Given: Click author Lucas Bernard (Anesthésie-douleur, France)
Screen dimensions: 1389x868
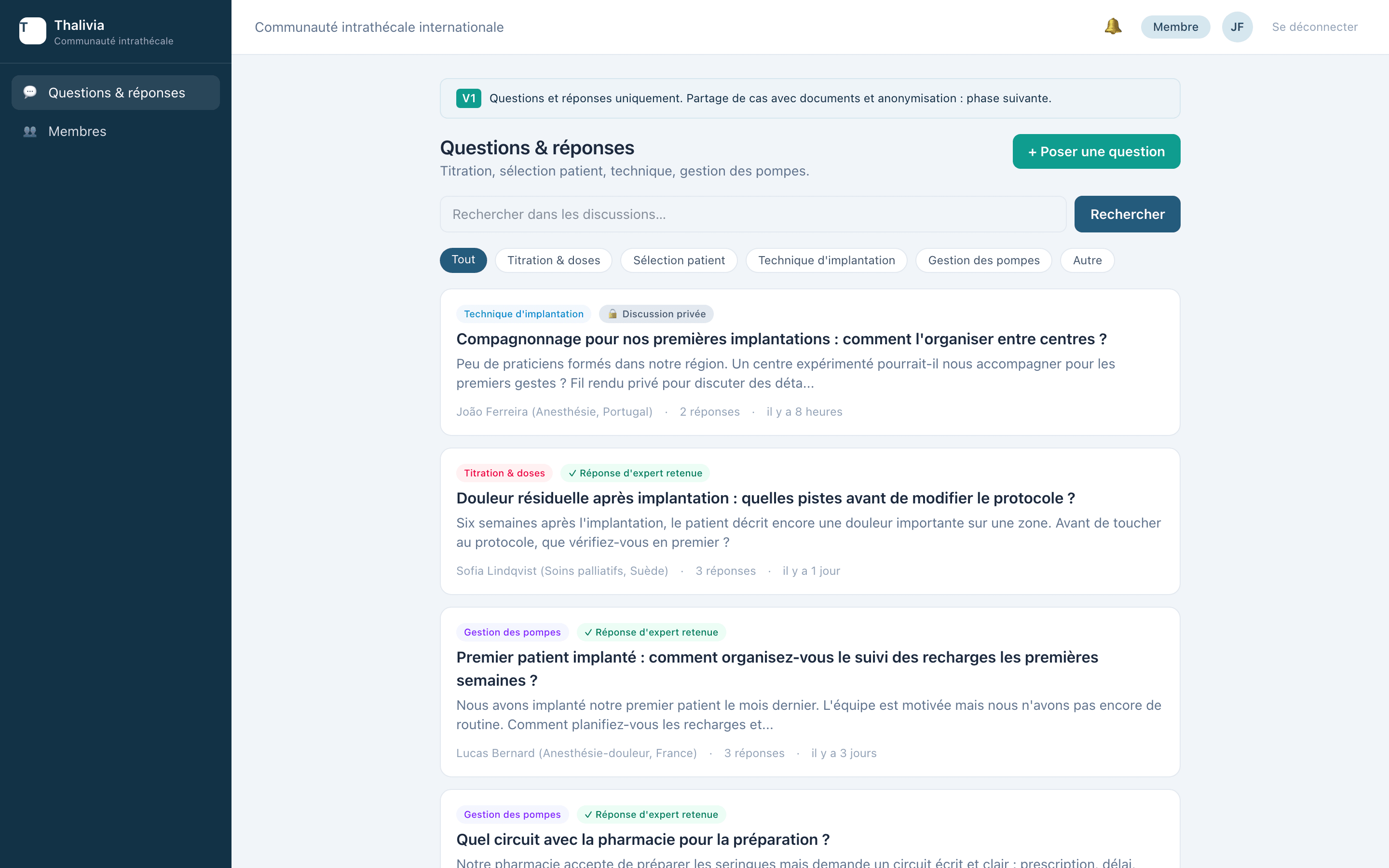Looking at the screenshot, I should 576,753.
